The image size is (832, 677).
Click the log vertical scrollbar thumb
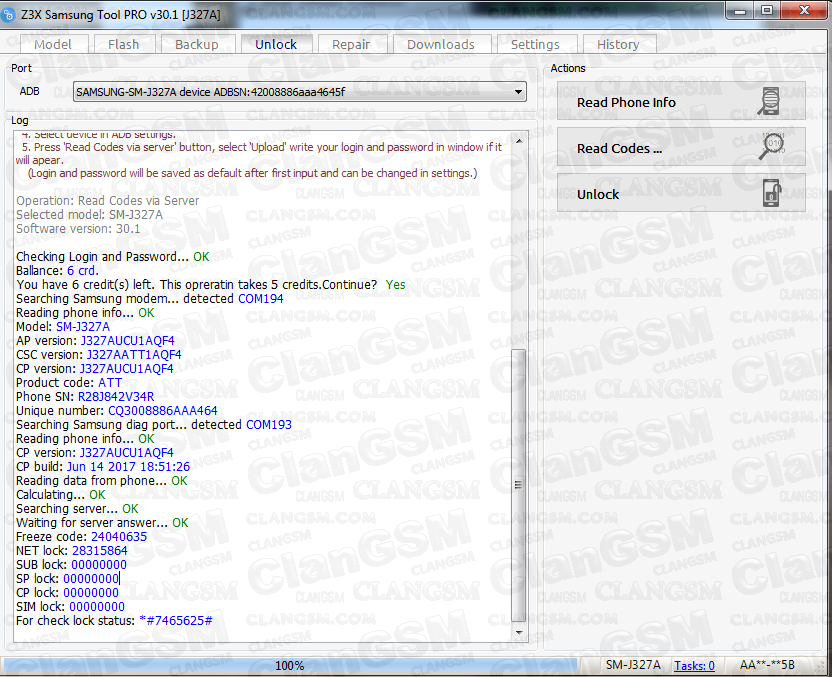pyautogui.click(x=518, y=484)
